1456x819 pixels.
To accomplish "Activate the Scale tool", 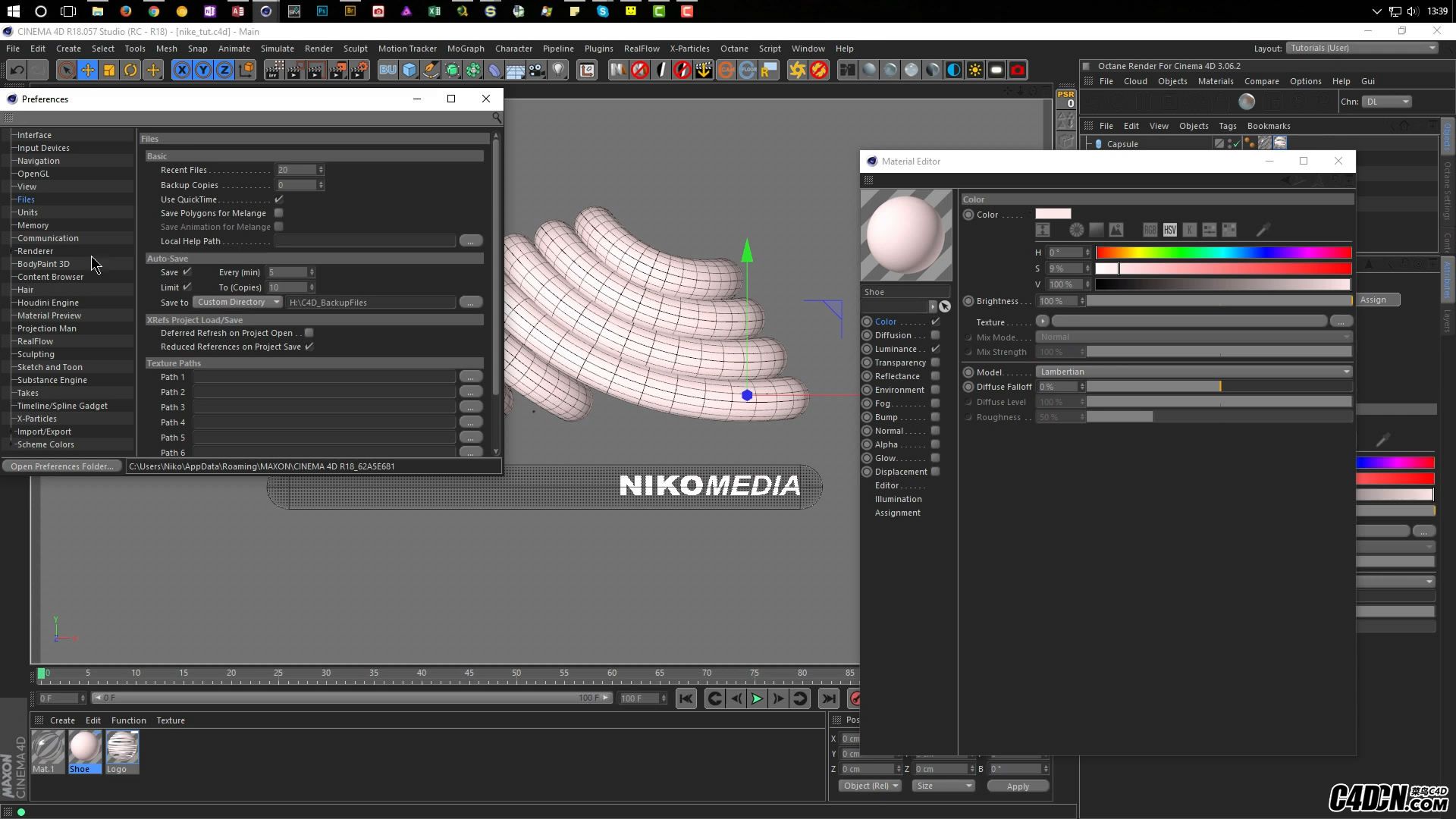I will [x=109, y=70].
